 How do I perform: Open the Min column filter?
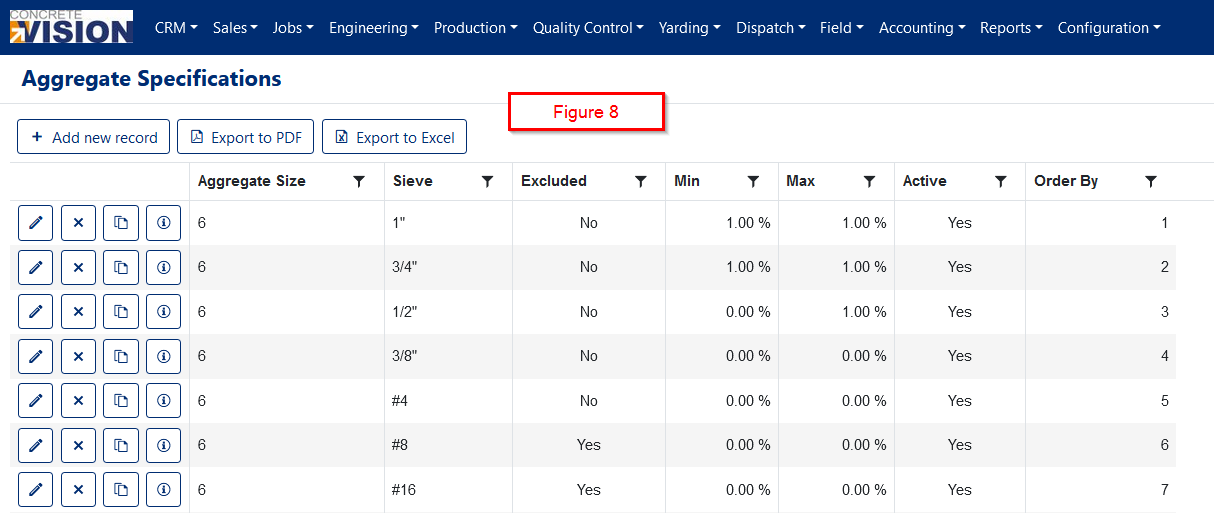[x=754, y=182]
